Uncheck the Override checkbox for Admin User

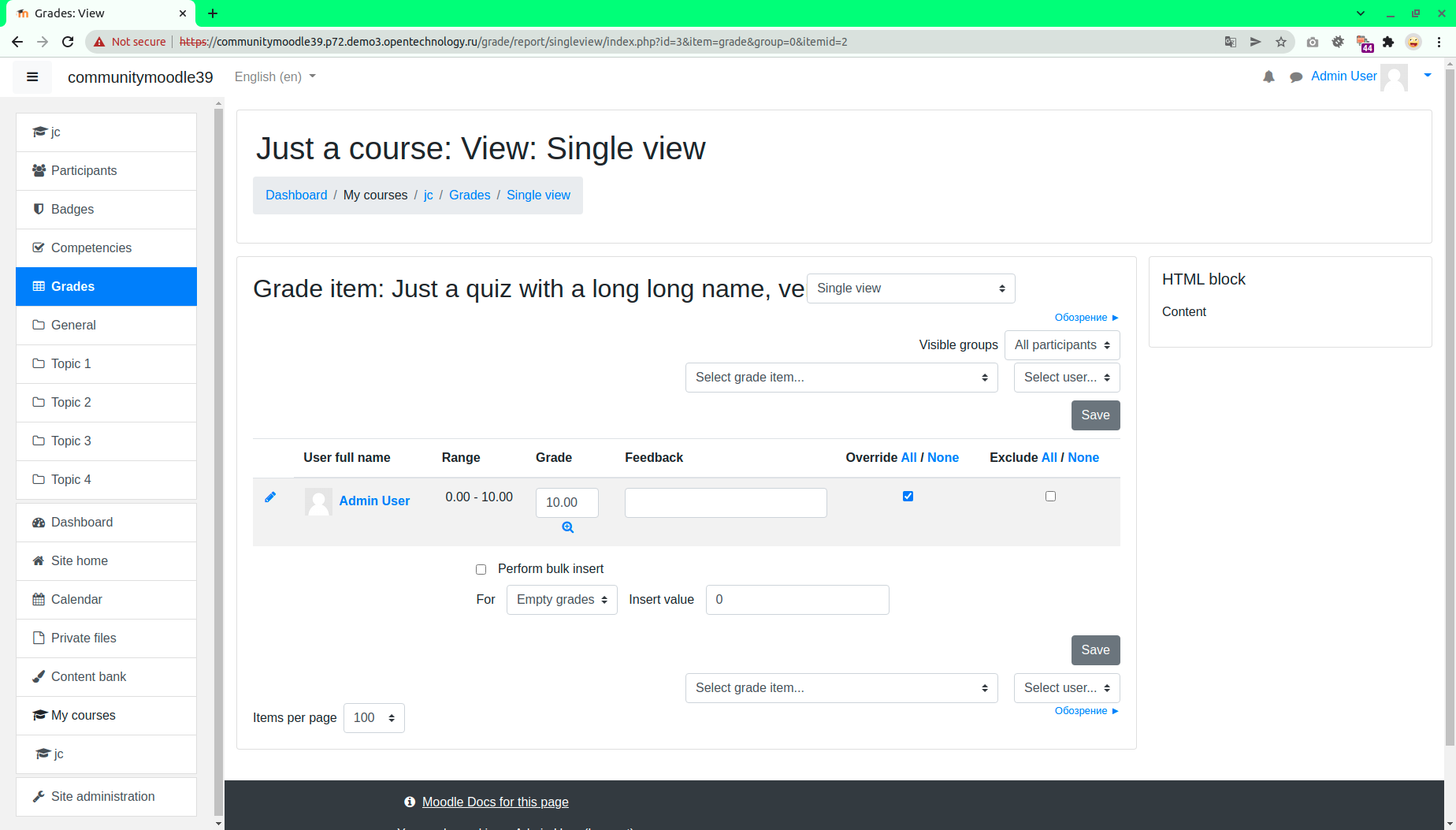point(908,496)
